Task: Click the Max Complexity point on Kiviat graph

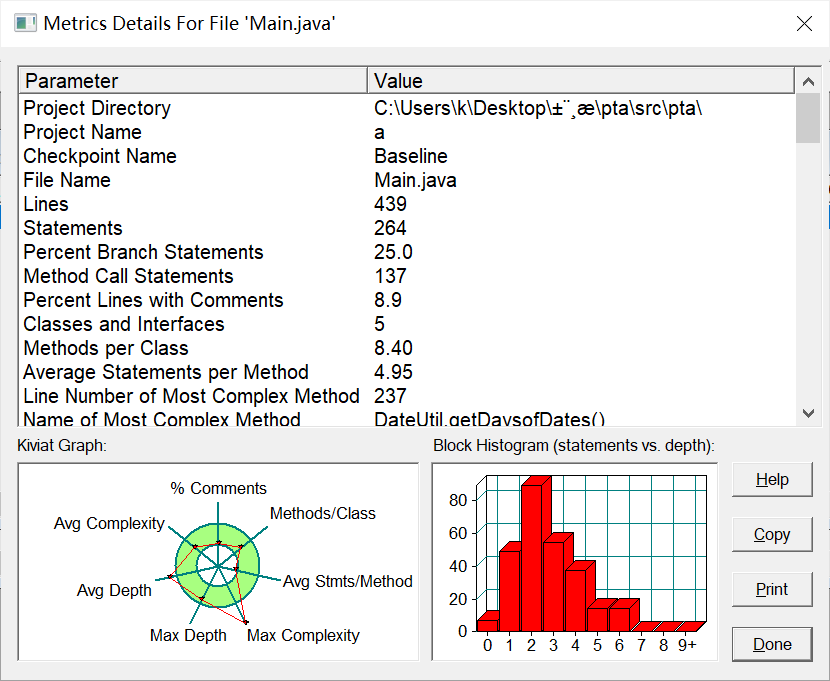Action: pyautogui.click(x=246, y=622)
